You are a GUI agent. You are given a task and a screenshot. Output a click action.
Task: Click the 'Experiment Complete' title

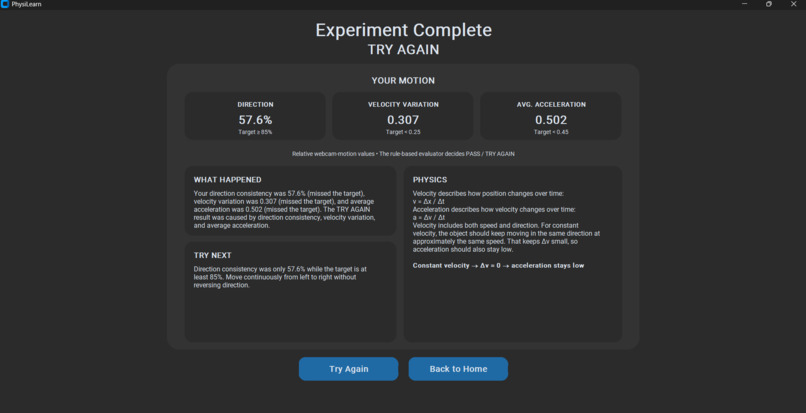click(x=404, y=30)
